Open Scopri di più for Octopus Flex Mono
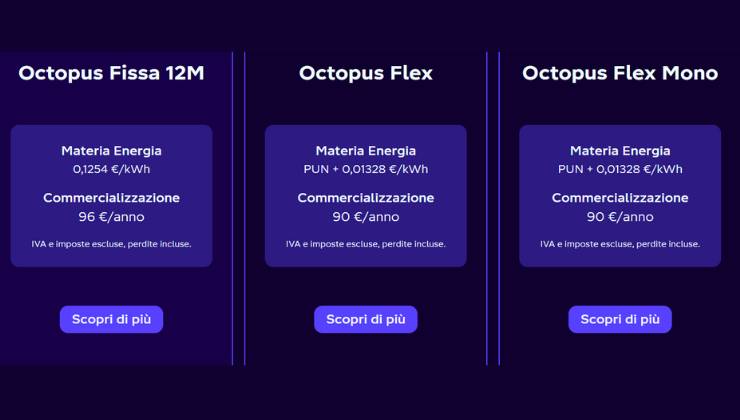 coord(620,319)
